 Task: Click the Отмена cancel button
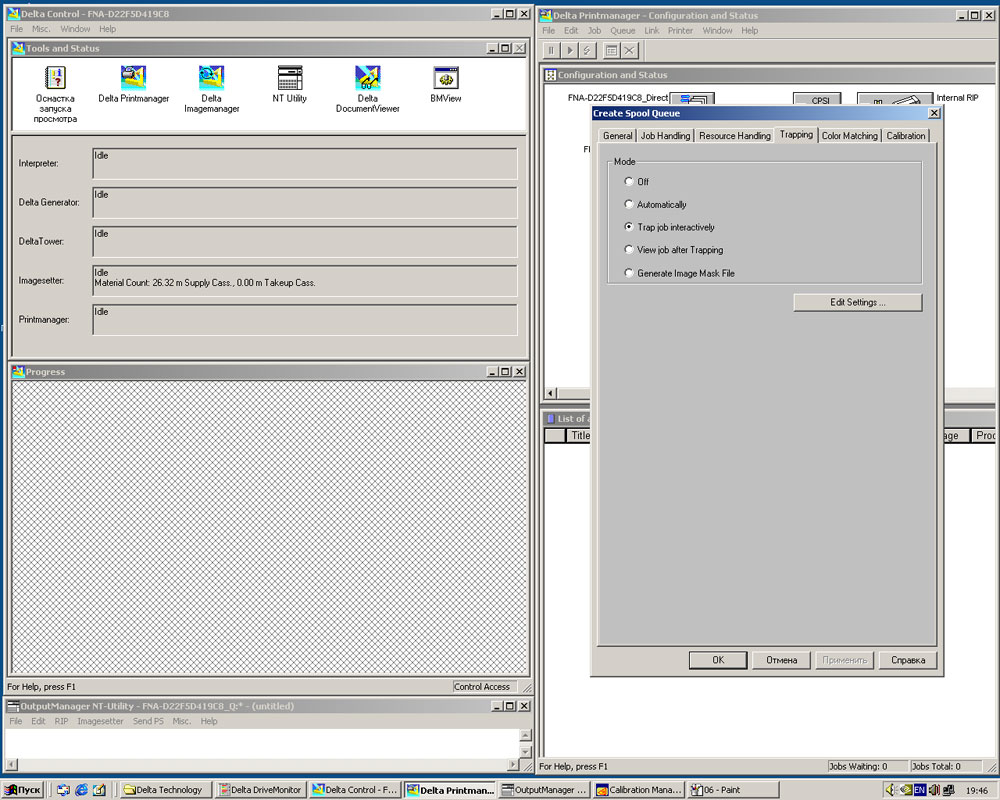tap(781, 660)
